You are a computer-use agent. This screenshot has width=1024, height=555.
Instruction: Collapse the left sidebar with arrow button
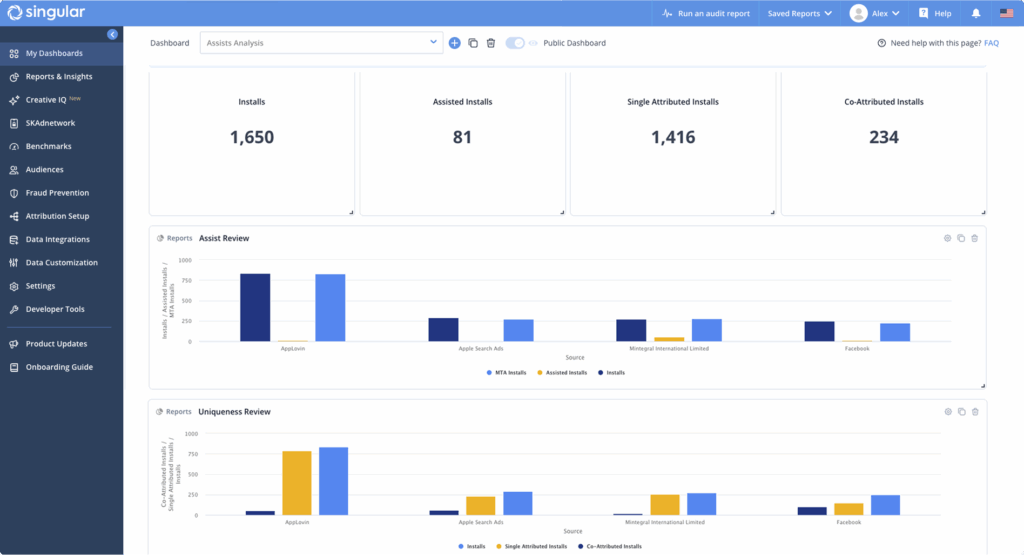coord(112,34)
